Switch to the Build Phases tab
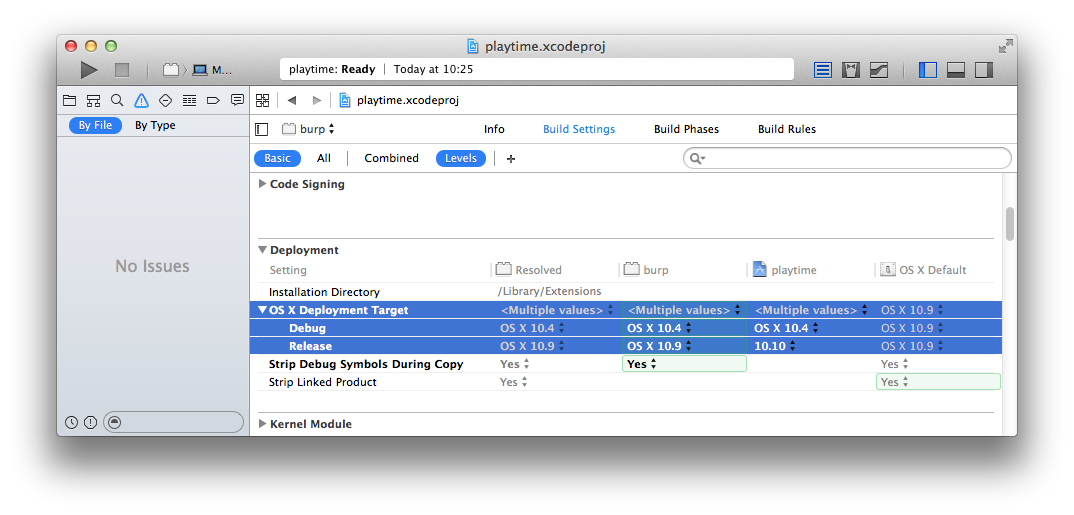This screenshot has width=1074, height=515. click(686, 129)
